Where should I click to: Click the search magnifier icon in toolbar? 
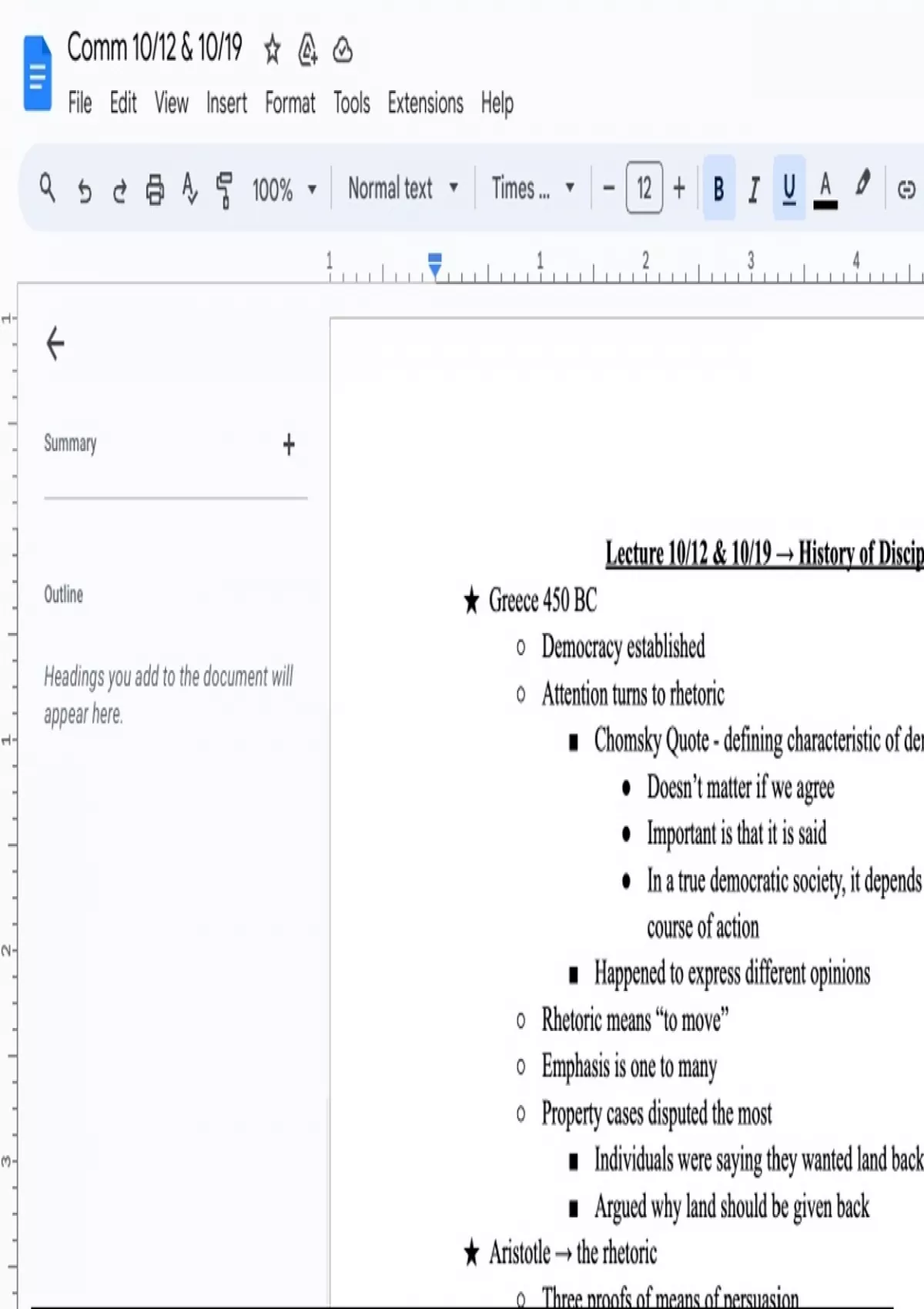click(x=47, y=188)
